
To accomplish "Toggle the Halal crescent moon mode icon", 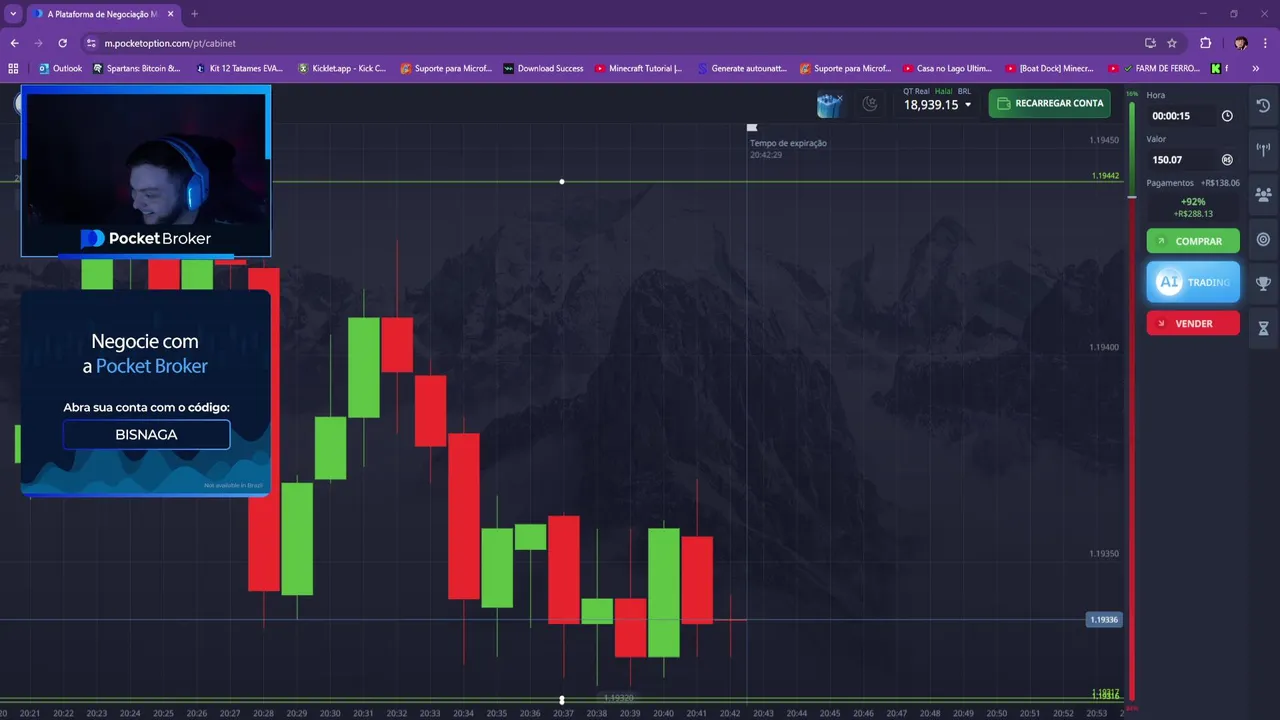I will [870, 103].
